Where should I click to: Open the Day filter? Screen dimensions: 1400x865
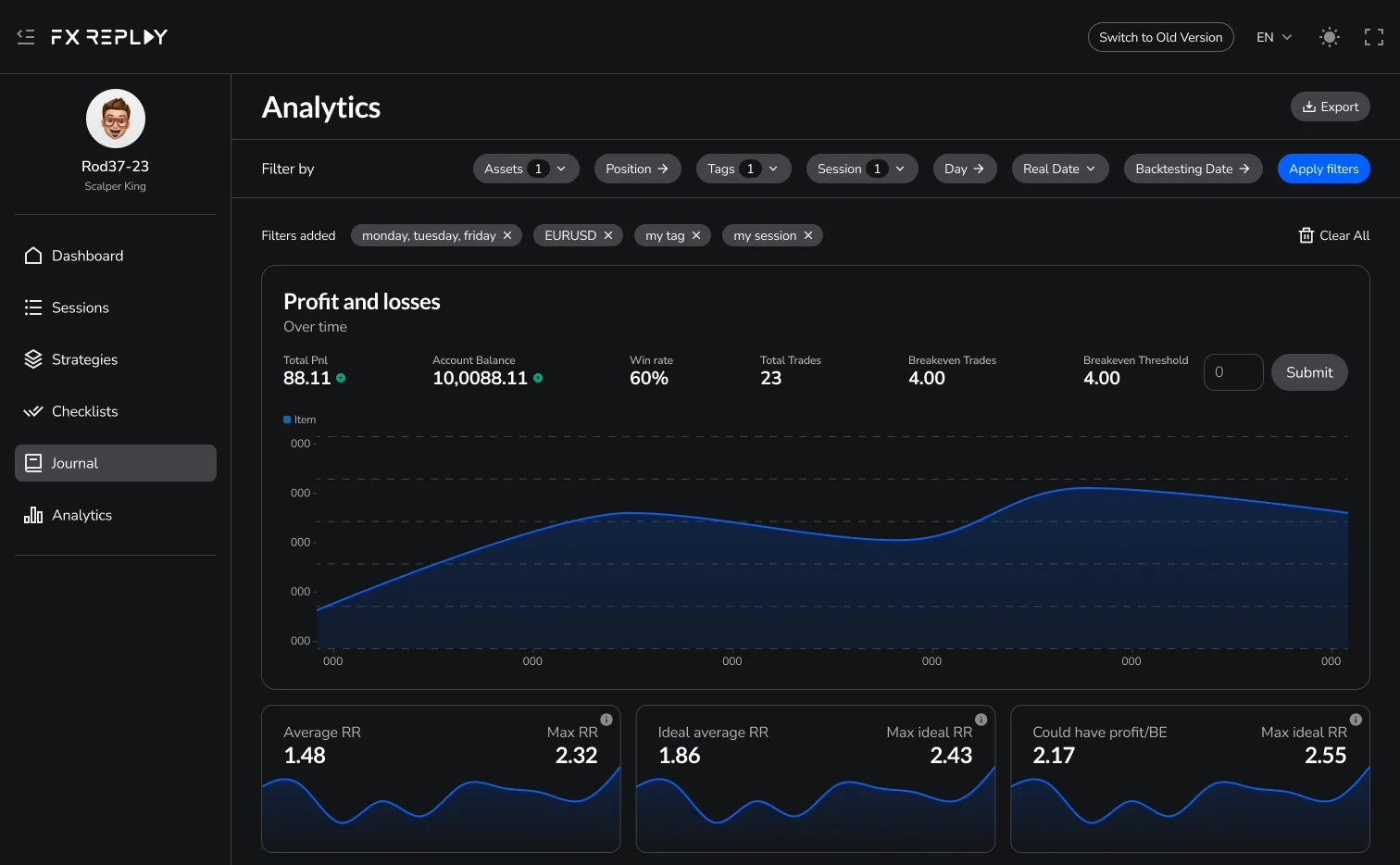pyautogui.click(x=965, y=169)
